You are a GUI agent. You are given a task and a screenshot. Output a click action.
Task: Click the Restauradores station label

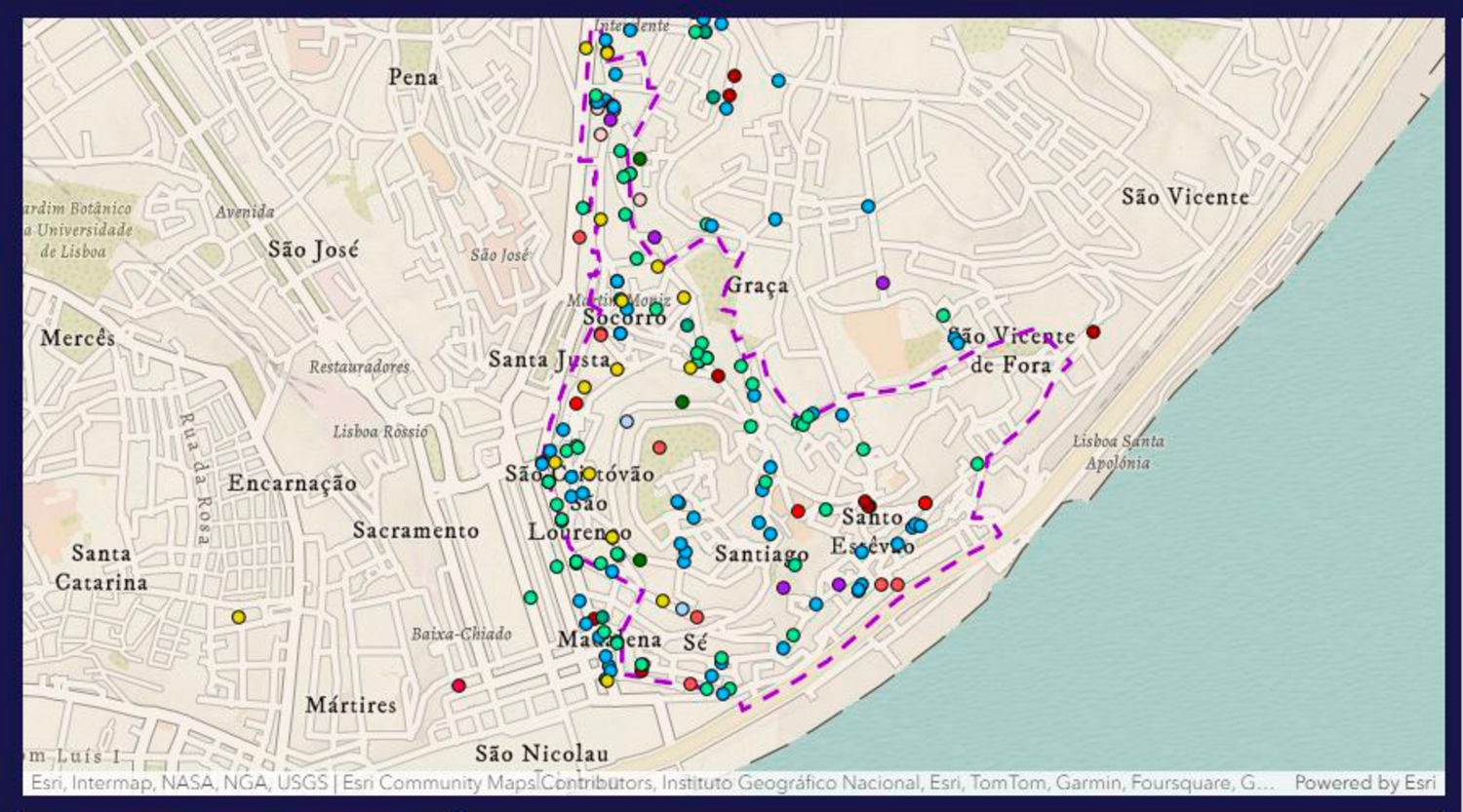[359, 367]
